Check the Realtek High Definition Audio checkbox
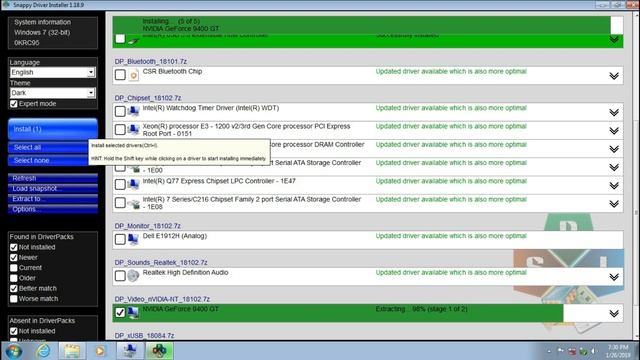The width and height of the screenshot is (640, 360). coord(120,276)
